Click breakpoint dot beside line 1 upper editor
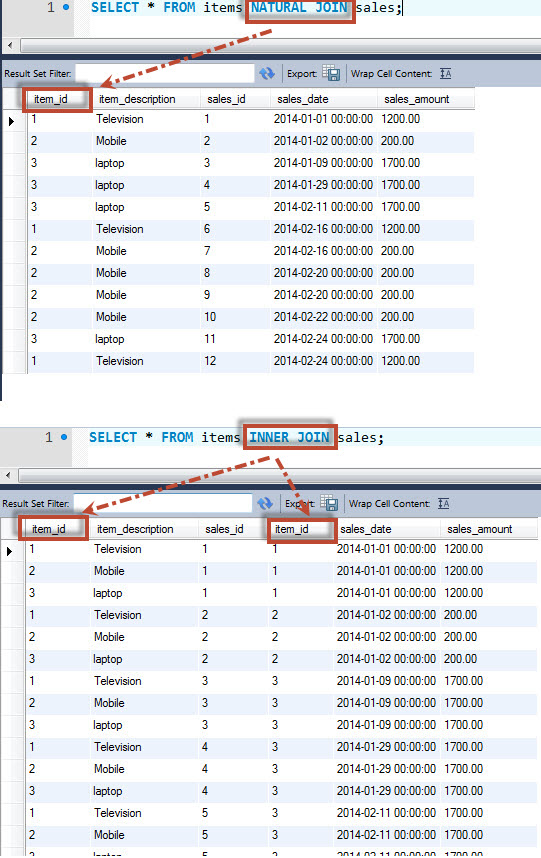541x858 pixels. pyautogui.click(x=66, y=7)
